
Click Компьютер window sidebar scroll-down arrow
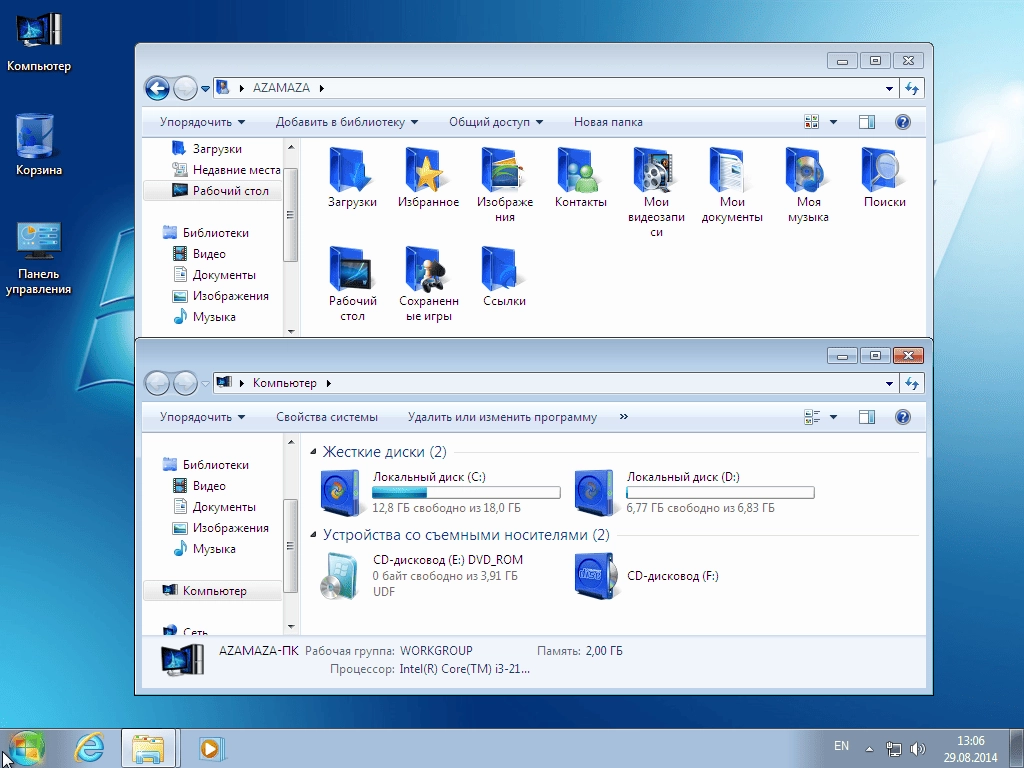click(x=291, y=627)
